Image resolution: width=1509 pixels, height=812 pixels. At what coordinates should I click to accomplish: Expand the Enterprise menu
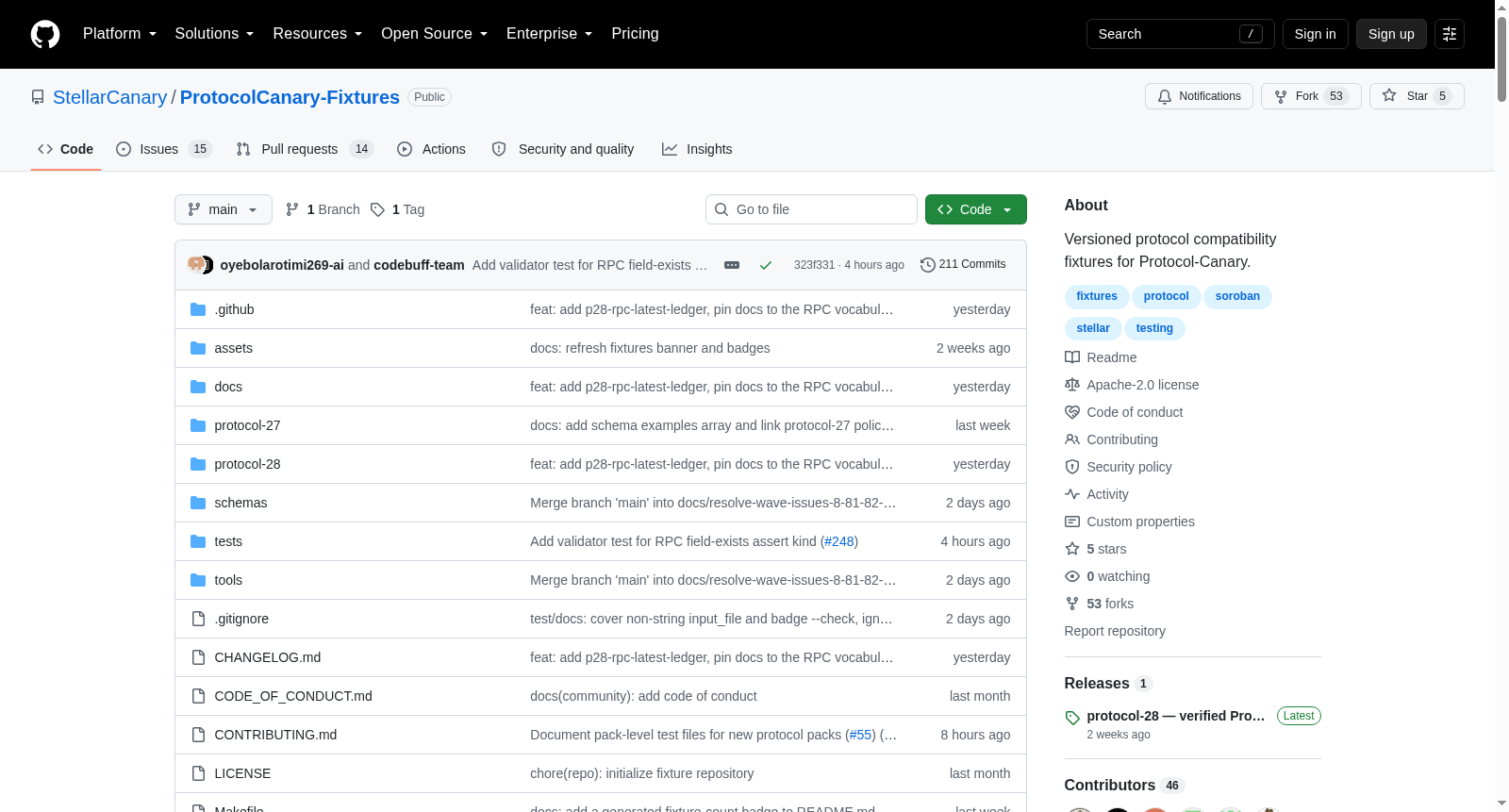(x=549, y=34)
